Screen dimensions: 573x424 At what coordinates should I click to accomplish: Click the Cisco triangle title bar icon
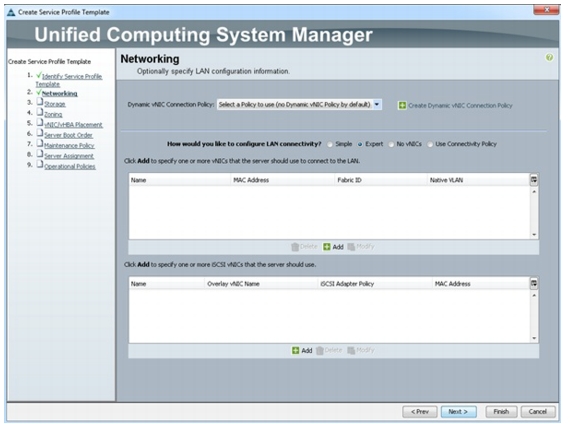coord(11,12)
